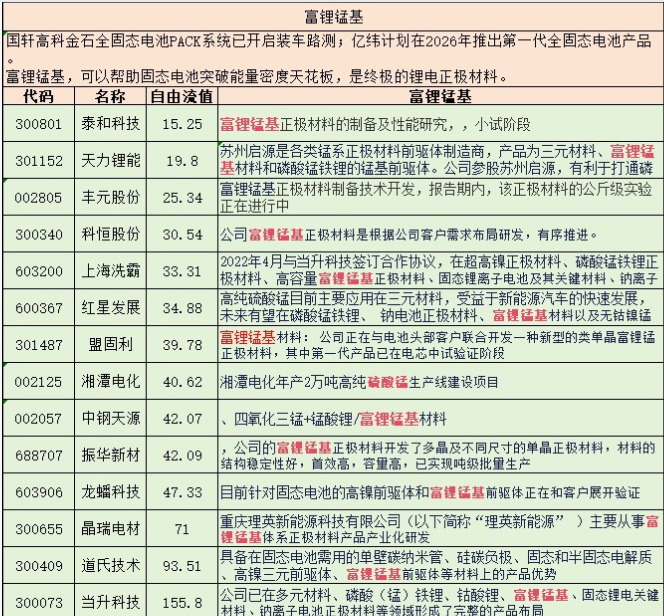Select description cell mentioning 吨级批量生产
664x616 pixels.
[x=441, y=455]
